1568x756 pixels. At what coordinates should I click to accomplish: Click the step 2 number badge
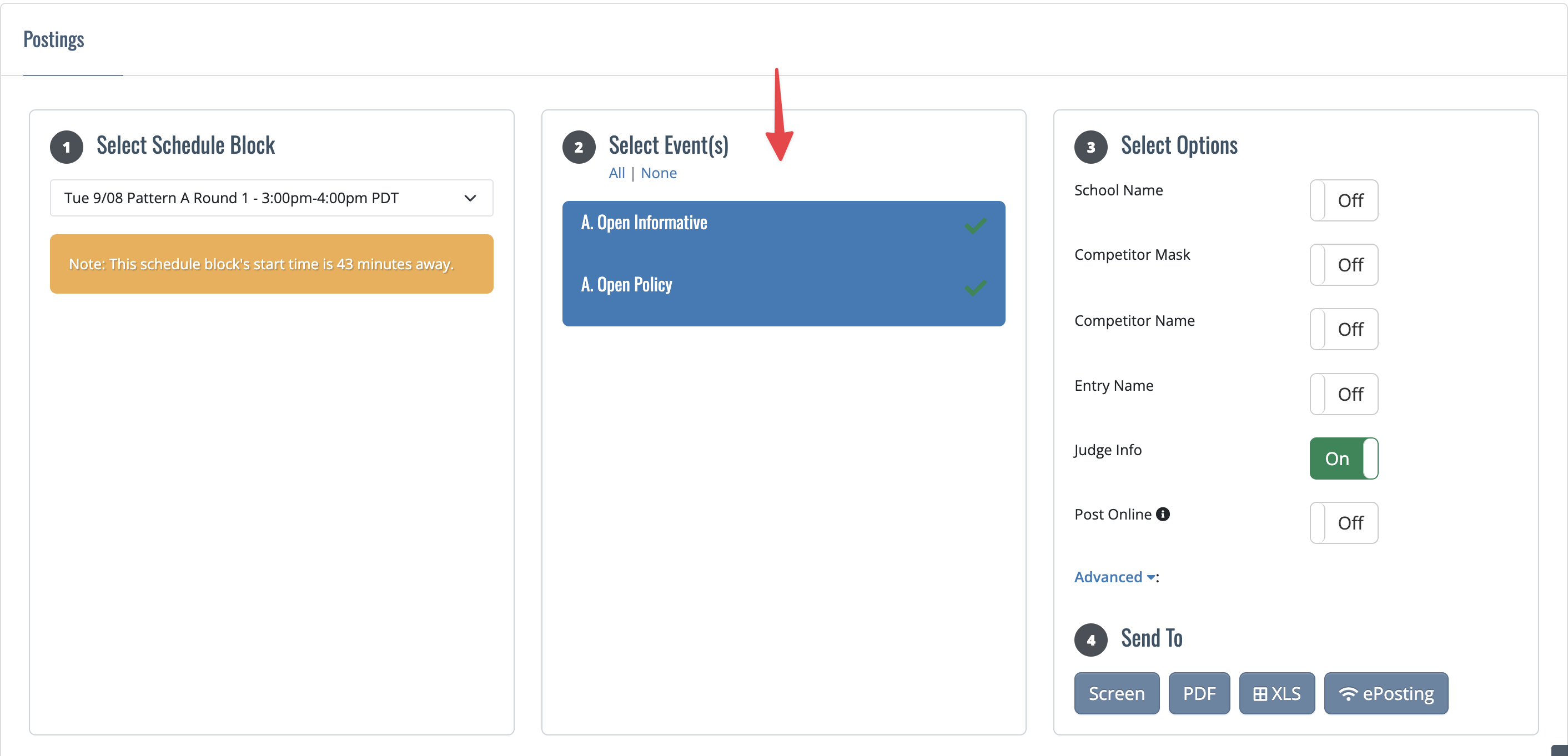[579, 147]
